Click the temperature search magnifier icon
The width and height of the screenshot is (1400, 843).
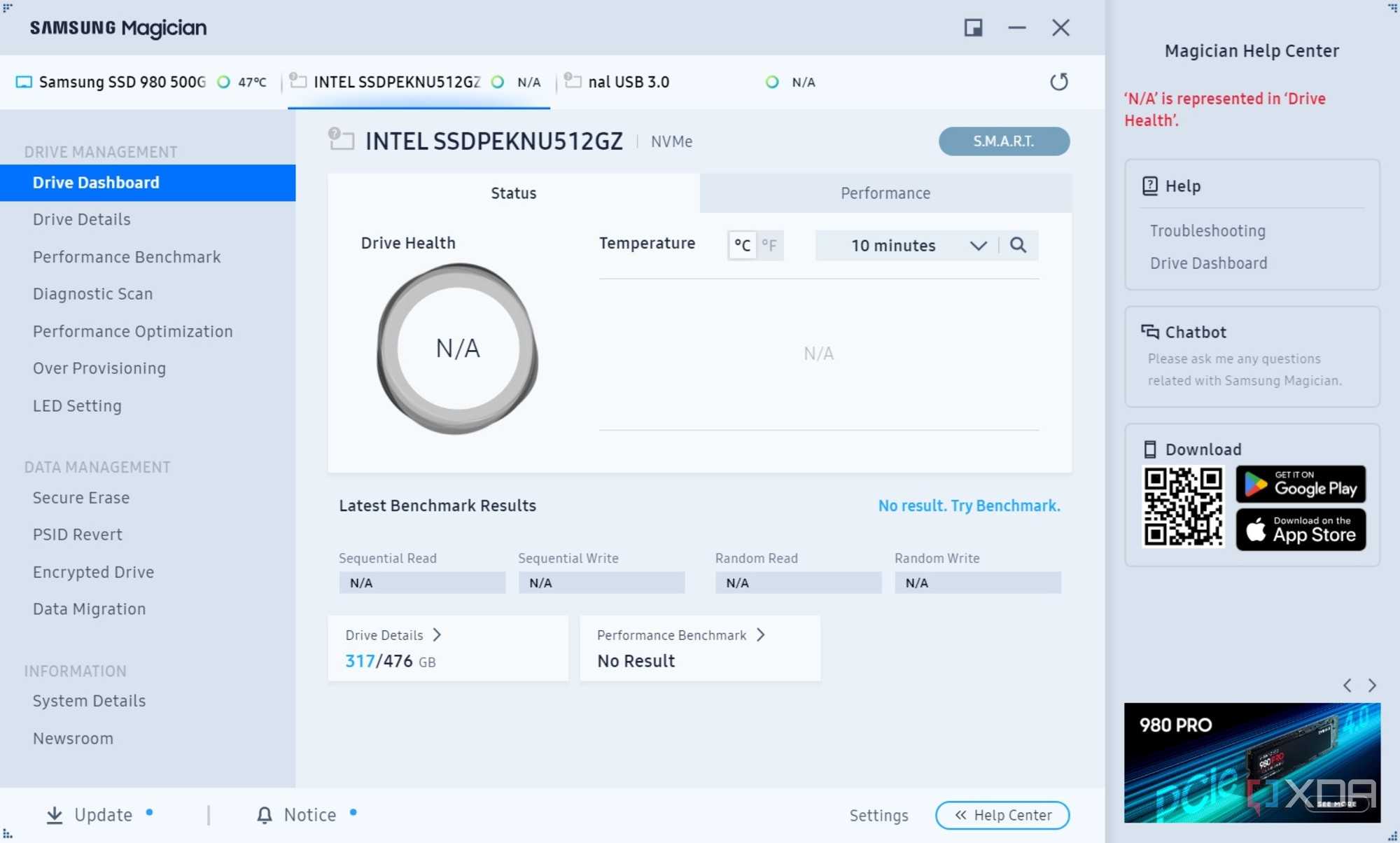click(1018, 245)
